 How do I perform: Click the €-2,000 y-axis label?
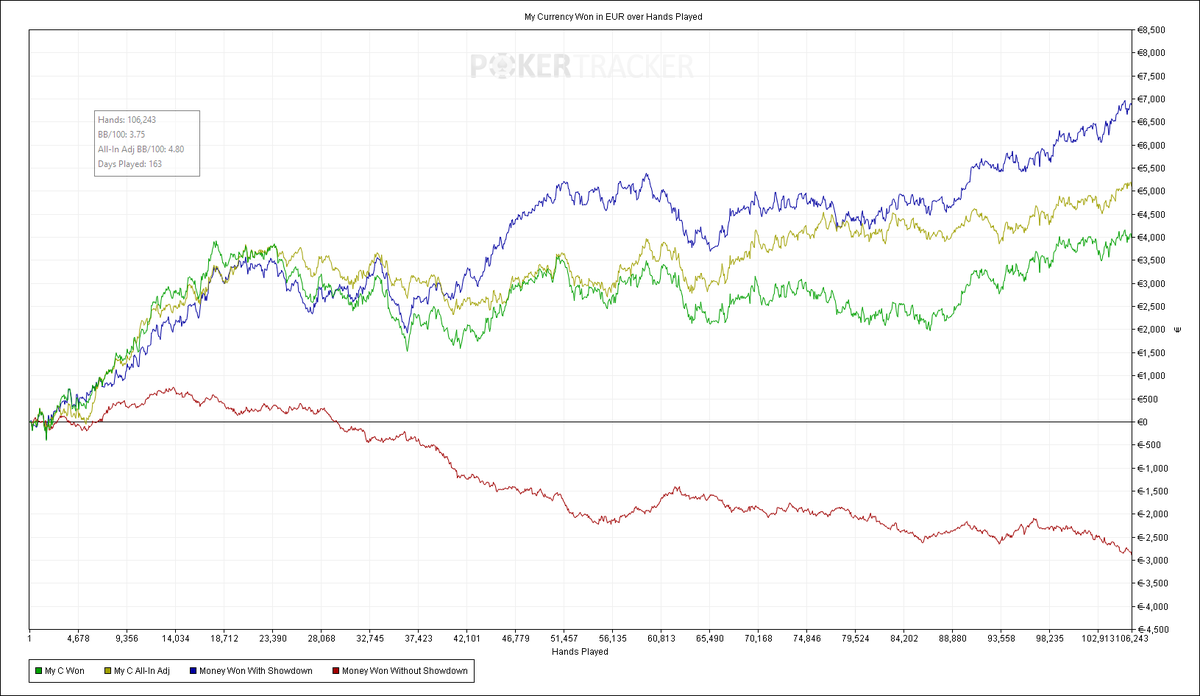point(1152,514)
